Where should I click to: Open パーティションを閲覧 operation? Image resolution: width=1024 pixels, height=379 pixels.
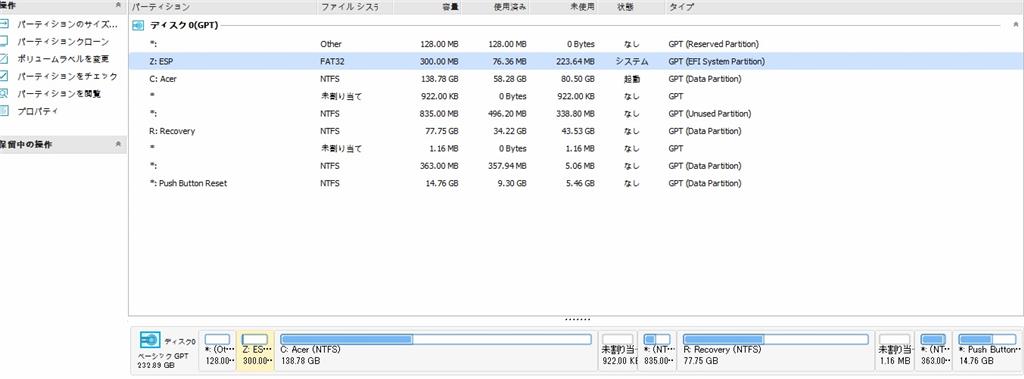click(x=59, y=93)
